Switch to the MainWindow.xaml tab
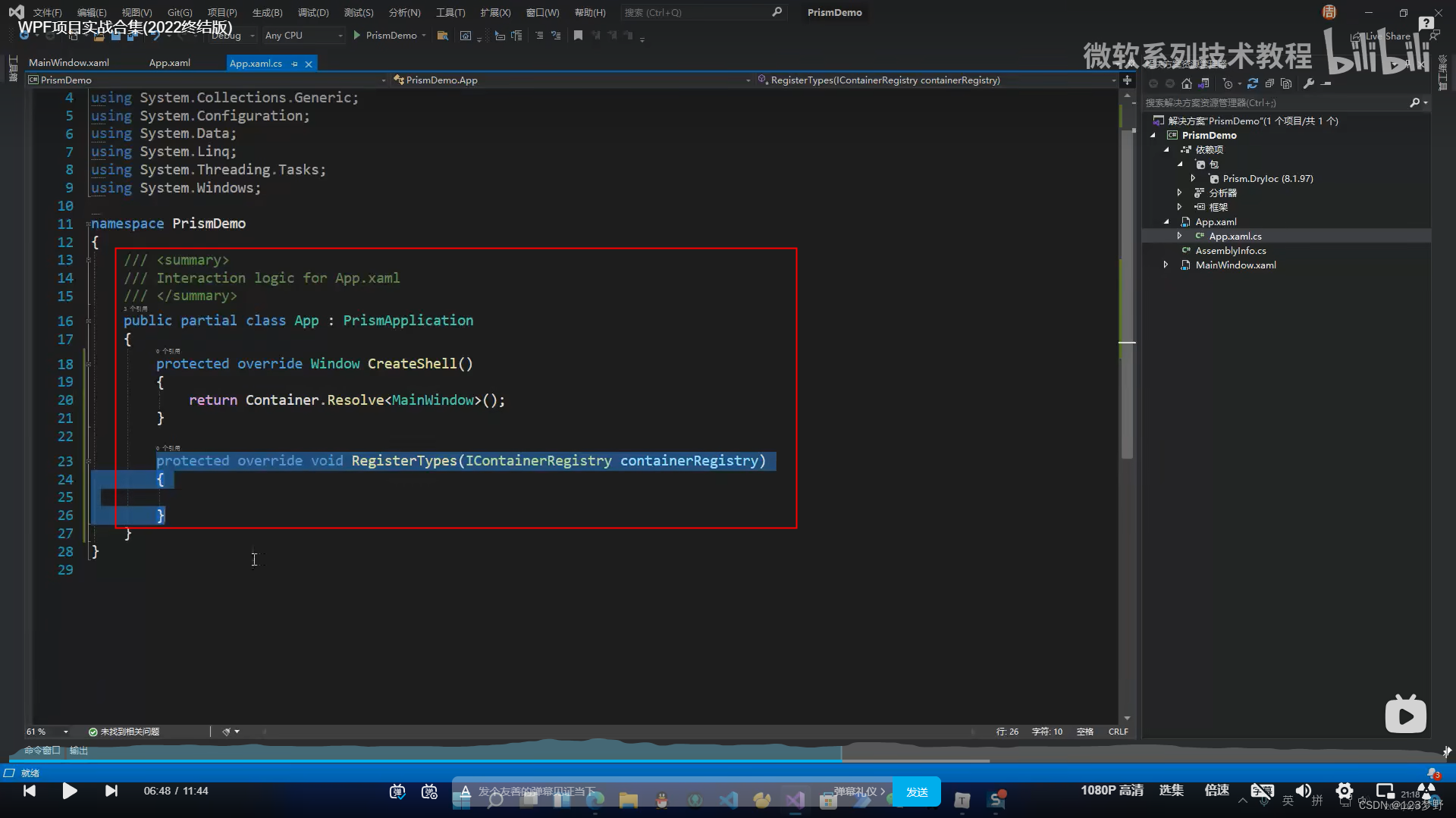Viewport: 1456px width, 818px height. coord(69,63)
